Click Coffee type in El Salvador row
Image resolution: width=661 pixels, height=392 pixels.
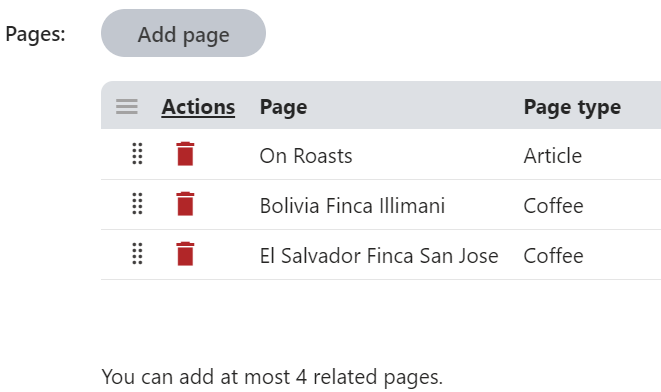tap(554, 255)
